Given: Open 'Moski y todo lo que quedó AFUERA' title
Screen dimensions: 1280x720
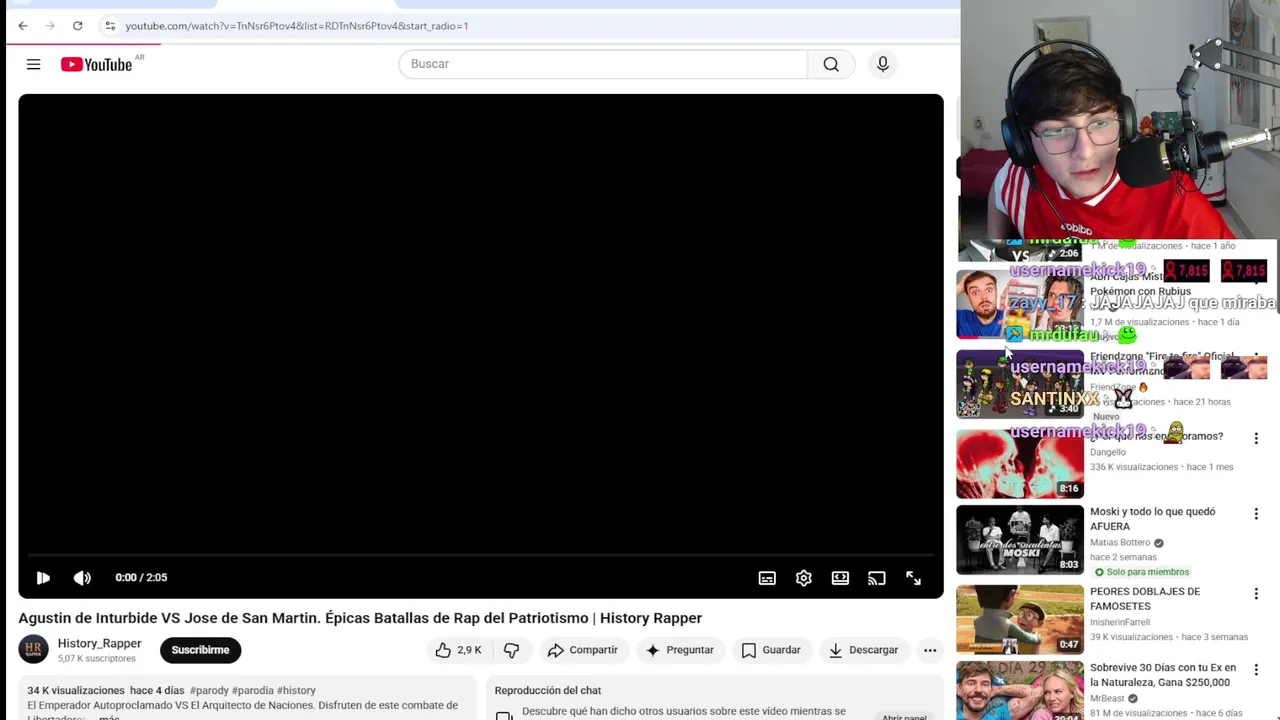Looking at the screenshot, I should pos(1153,519).
